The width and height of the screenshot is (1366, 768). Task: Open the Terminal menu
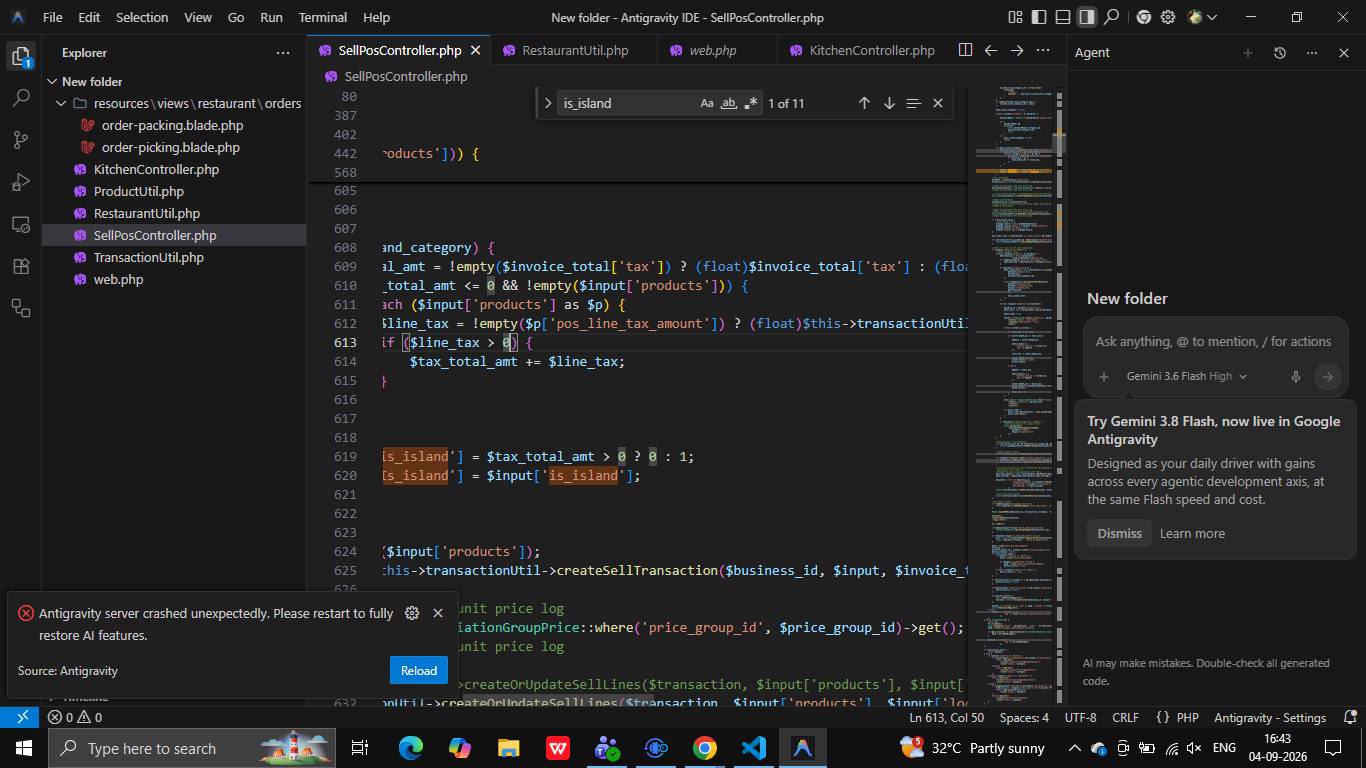322,17
